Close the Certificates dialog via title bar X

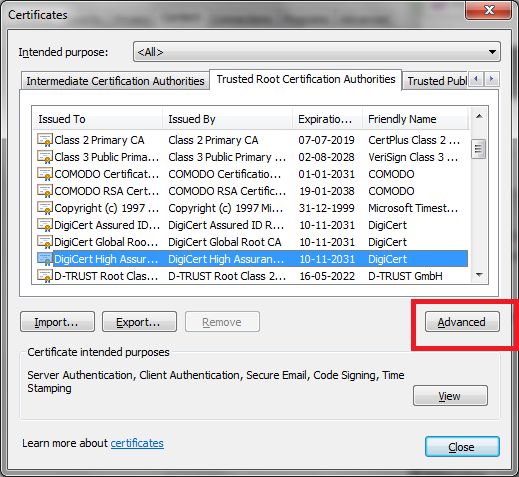[x=489, y=11]
